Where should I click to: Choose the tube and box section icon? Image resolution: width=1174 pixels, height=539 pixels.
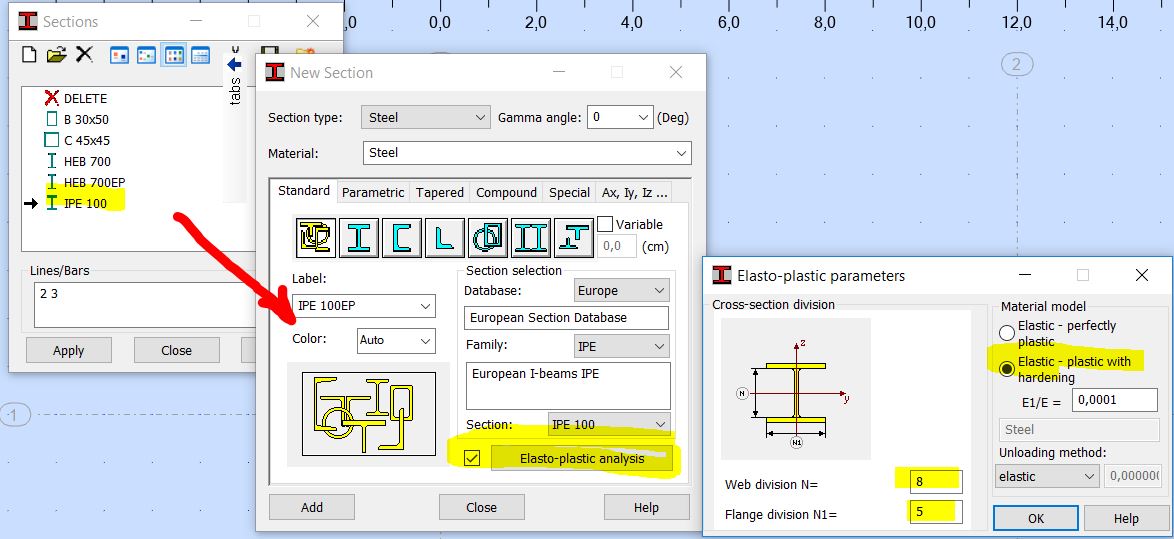(487, 237)
